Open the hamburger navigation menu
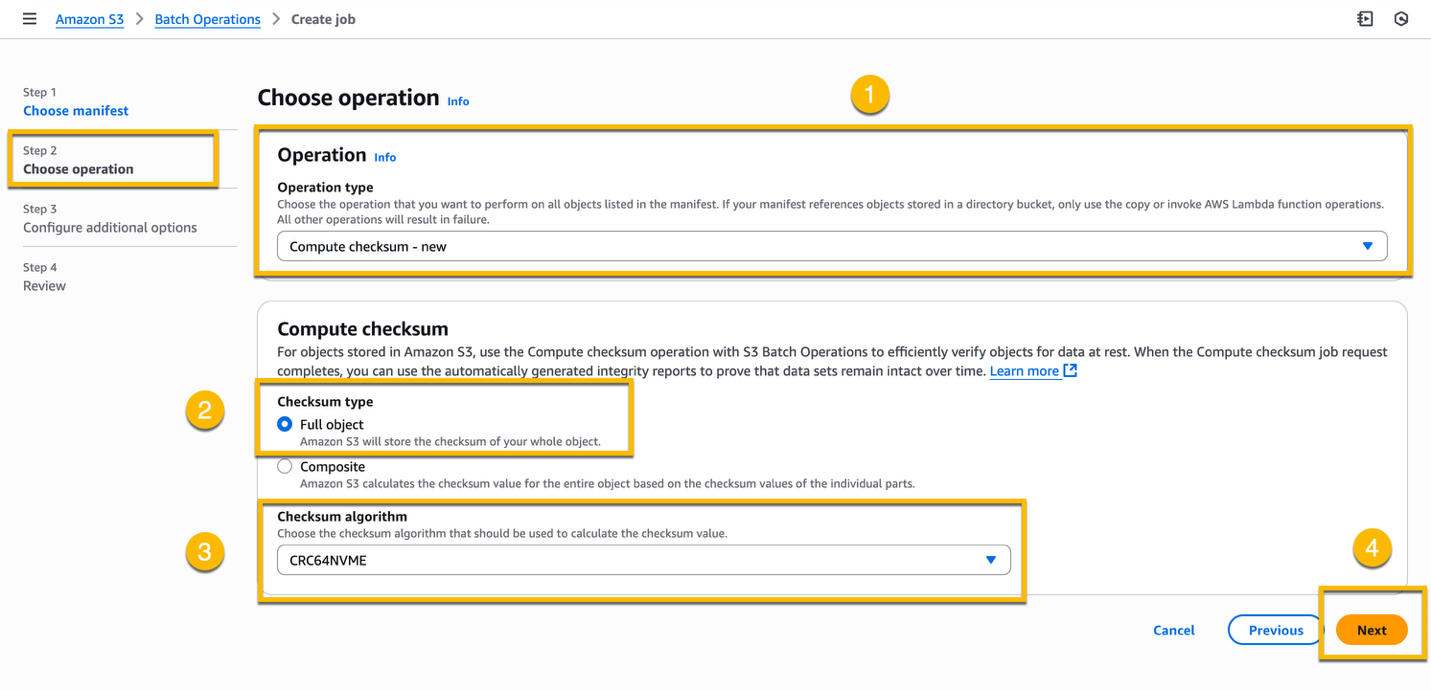 [x=30, y=19]
